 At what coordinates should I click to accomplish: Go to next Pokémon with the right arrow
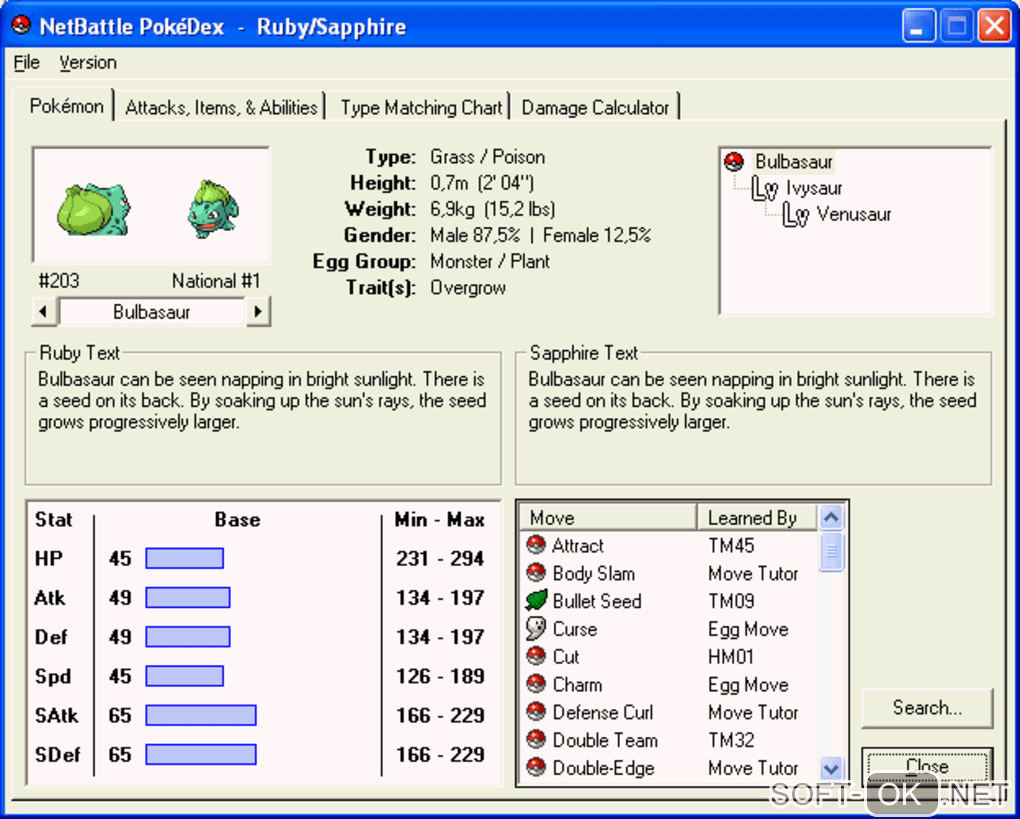pyautogui.click(x=258, y=312)
